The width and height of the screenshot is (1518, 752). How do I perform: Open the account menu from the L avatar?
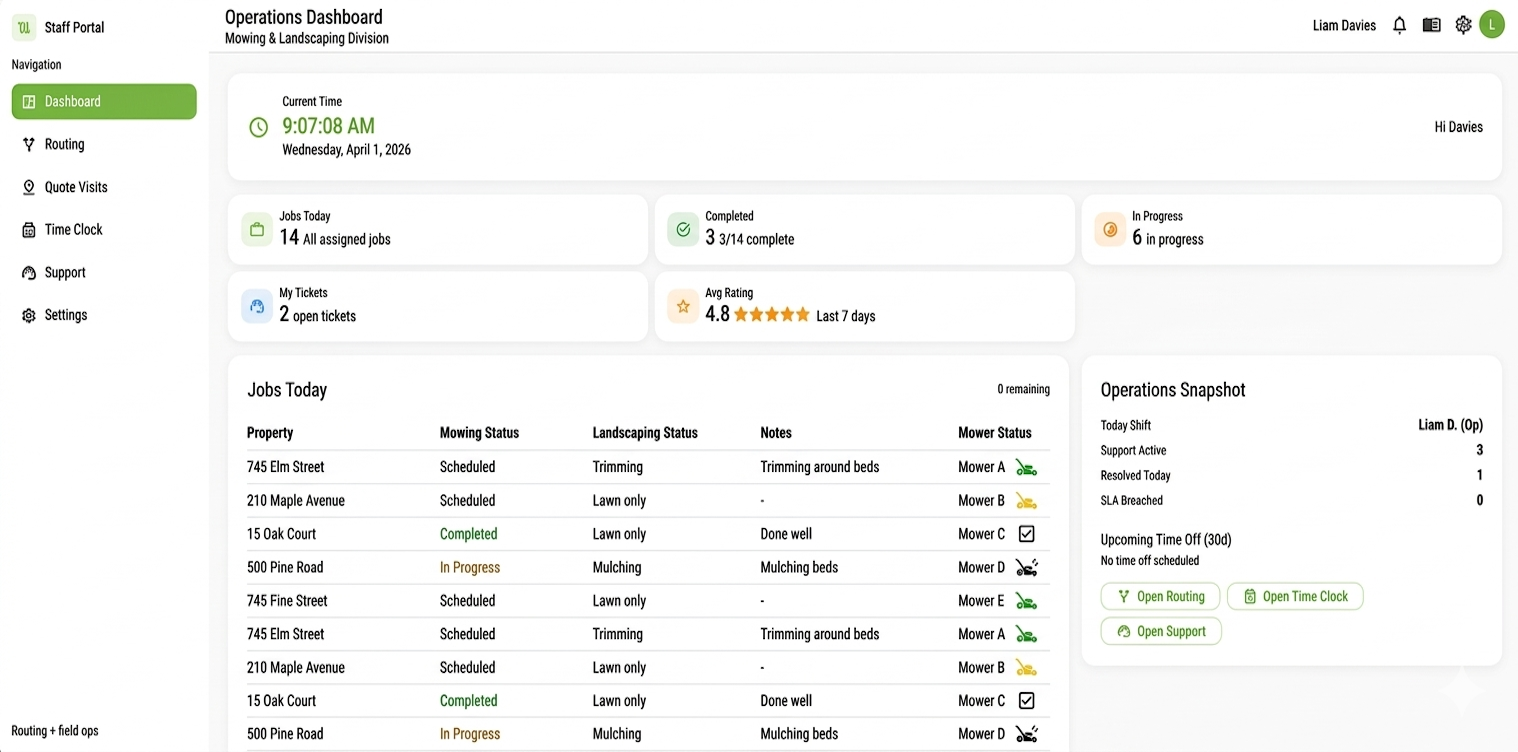pos(1492,24)
